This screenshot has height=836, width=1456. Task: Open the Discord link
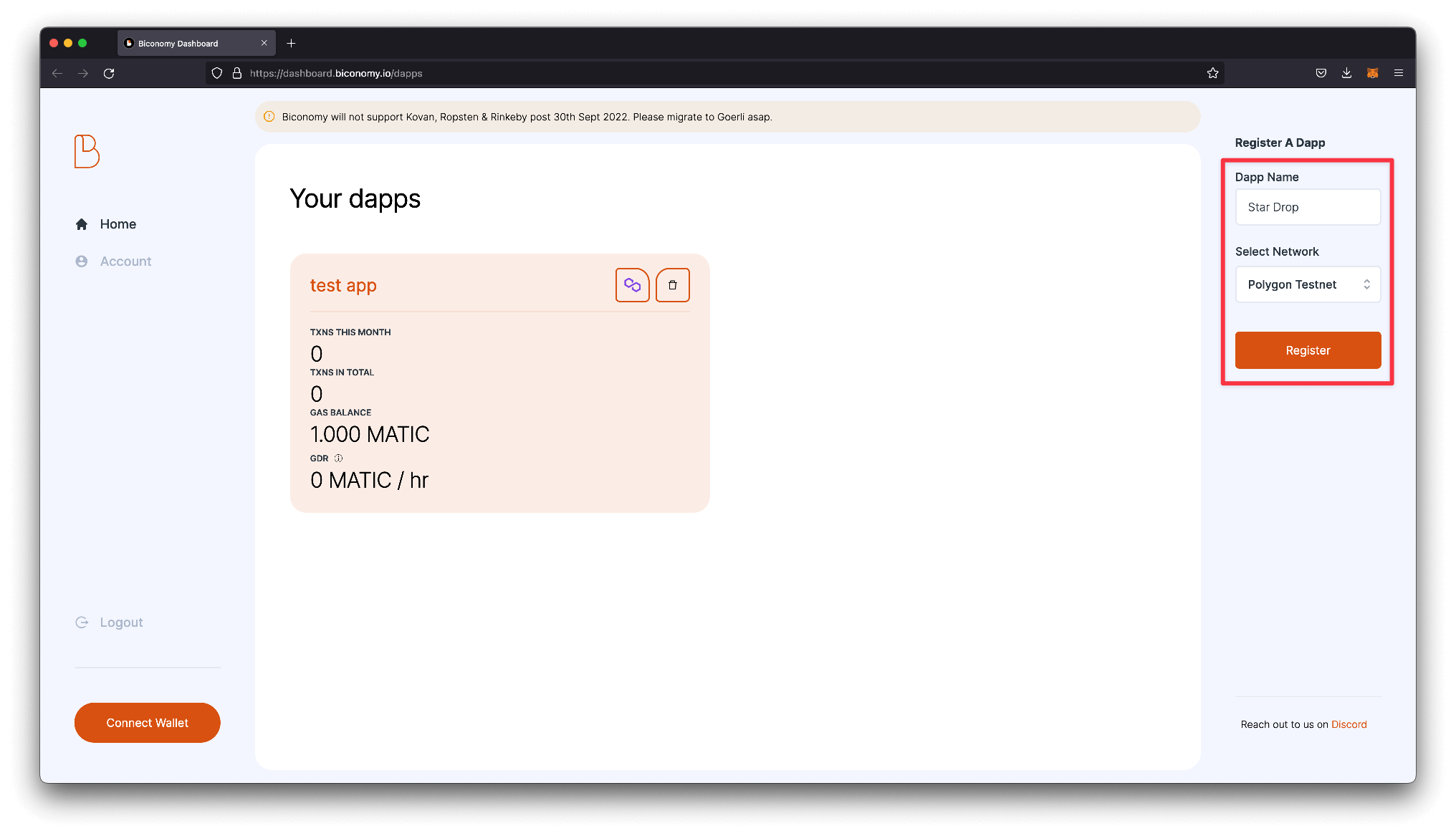tap(1349, 724)
